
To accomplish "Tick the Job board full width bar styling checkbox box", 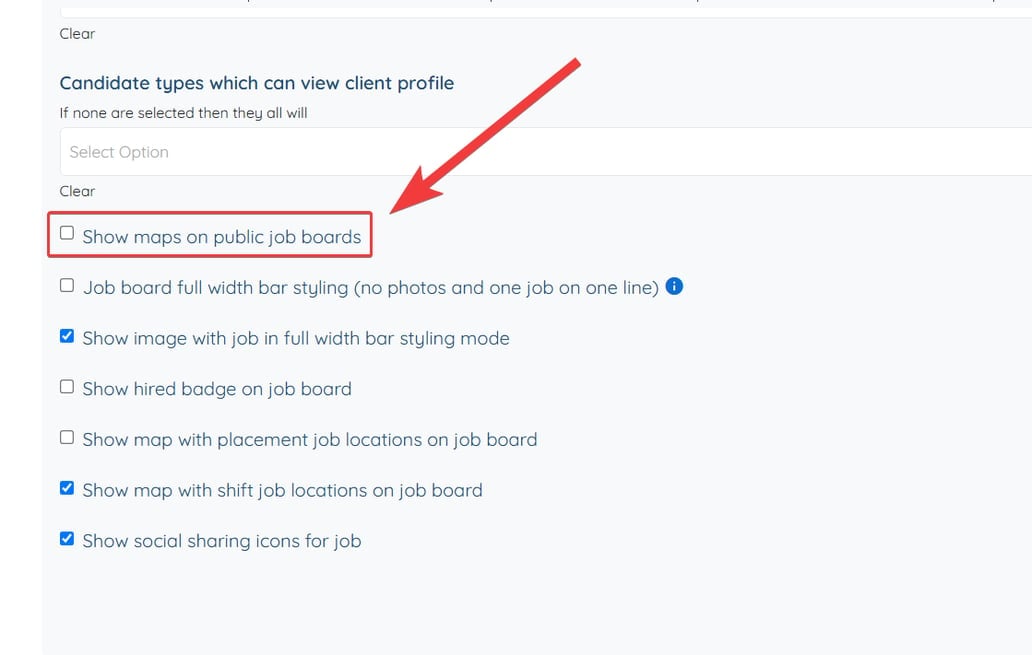I will (67, 285).
